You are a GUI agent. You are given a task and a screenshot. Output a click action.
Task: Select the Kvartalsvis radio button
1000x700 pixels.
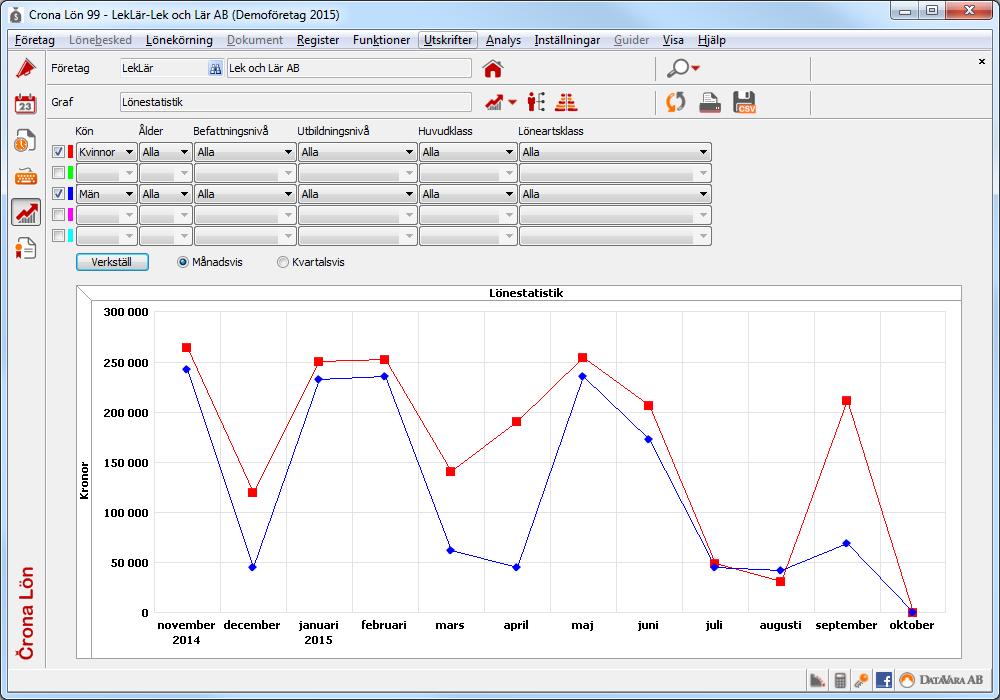point(283,262)
